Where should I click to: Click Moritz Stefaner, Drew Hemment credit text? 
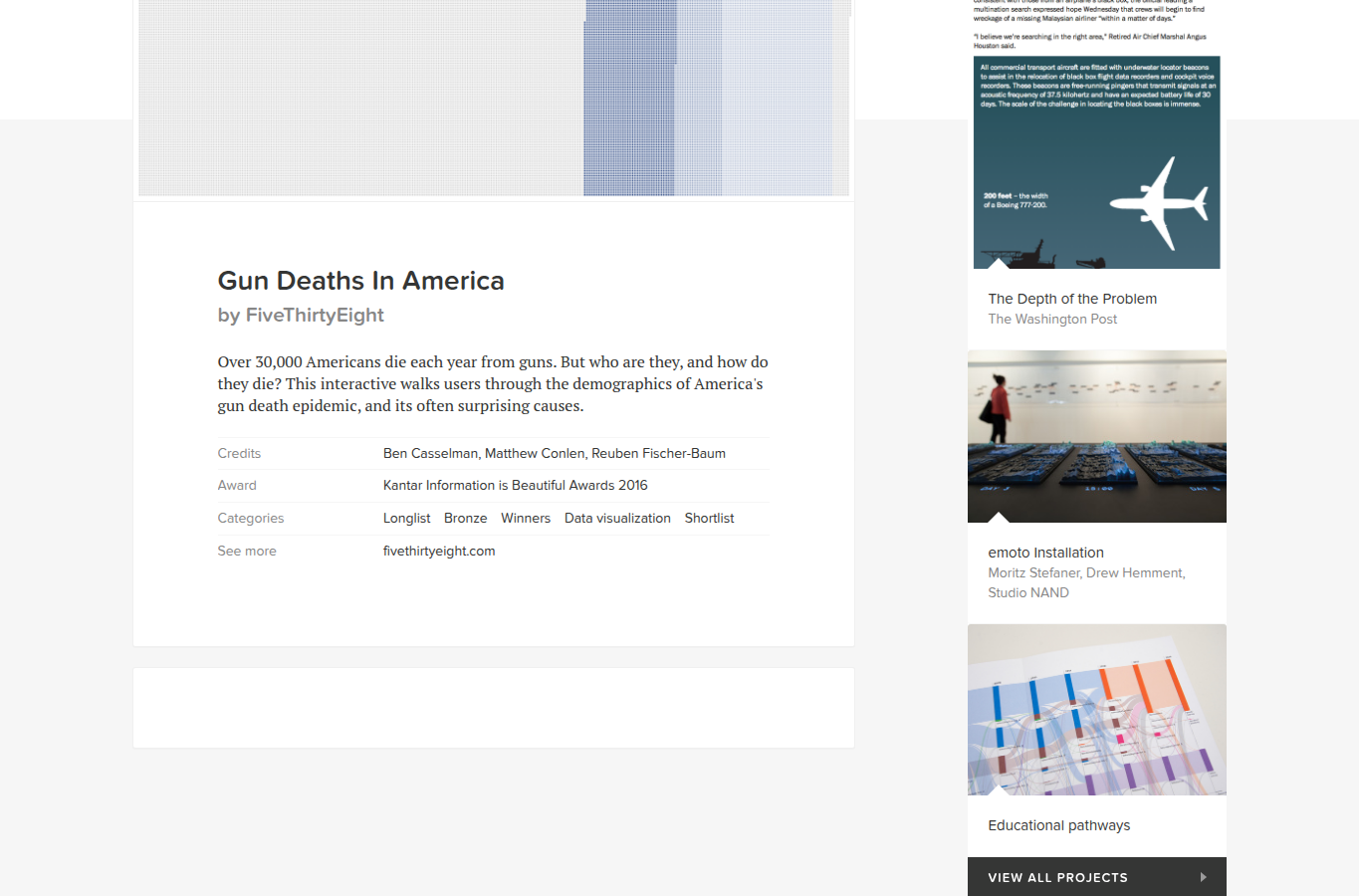(x=1086, y=582)
